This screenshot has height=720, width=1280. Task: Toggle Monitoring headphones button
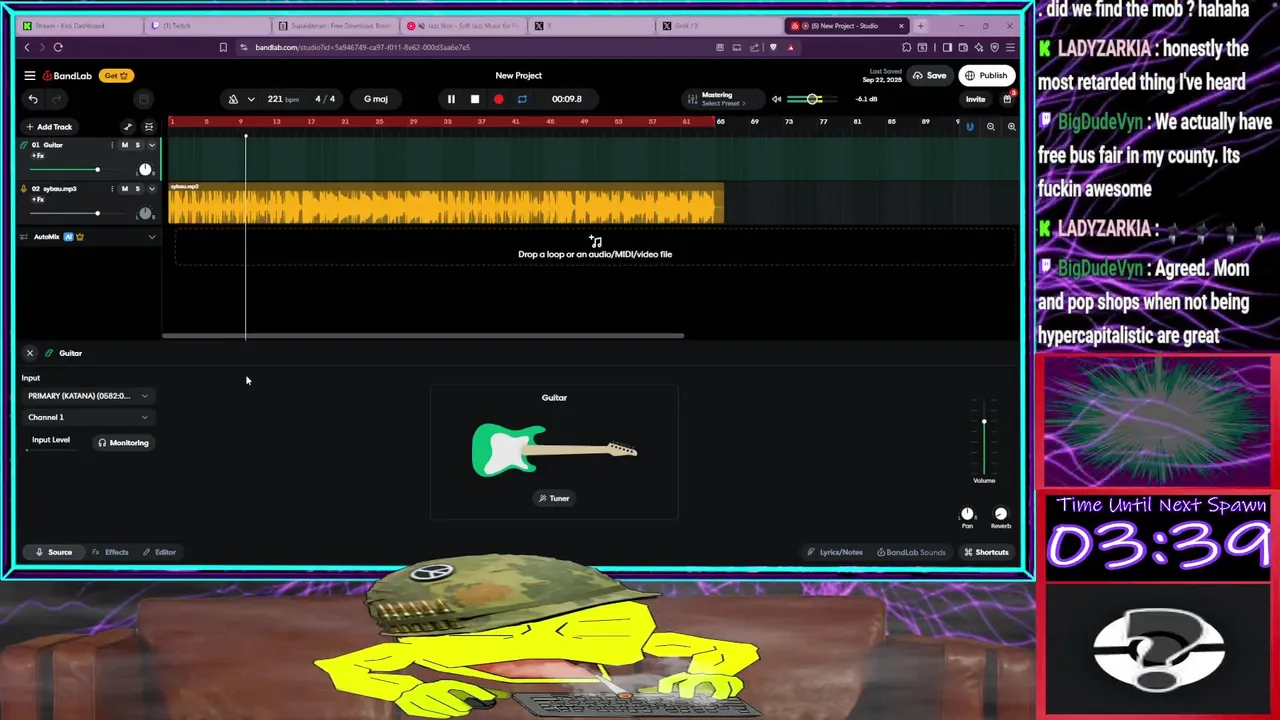point(123,443)
